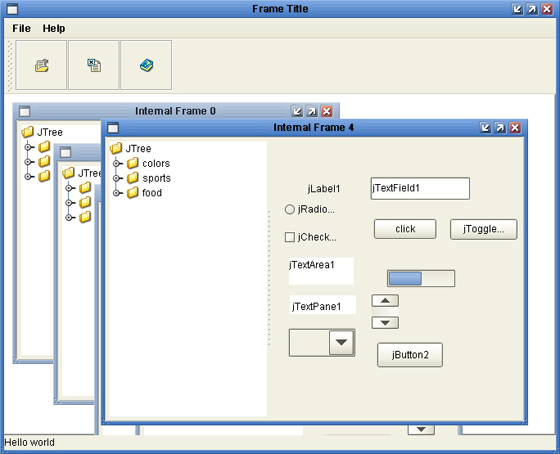Click Internal Frame 4 system menu icon
The height and width of the screenshot is (454, 560).
click(113, 128)
